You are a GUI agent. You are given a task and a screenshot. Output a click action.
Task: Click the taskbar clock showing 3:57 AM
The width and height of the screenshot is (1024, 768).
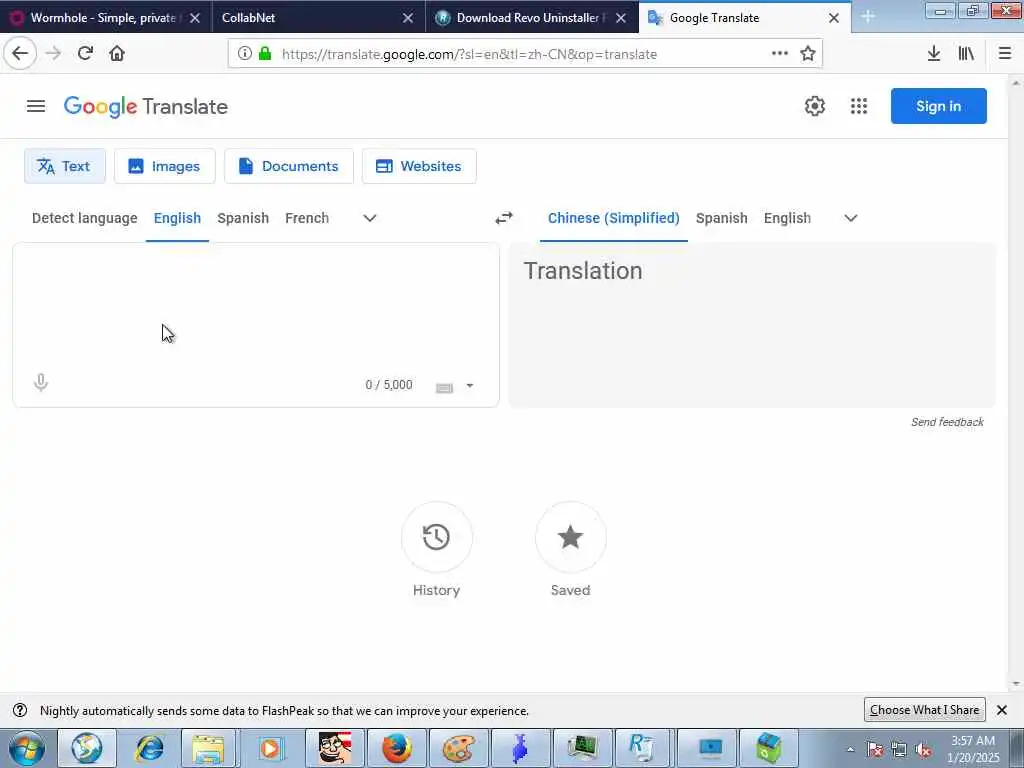click(x=974, y=749)
